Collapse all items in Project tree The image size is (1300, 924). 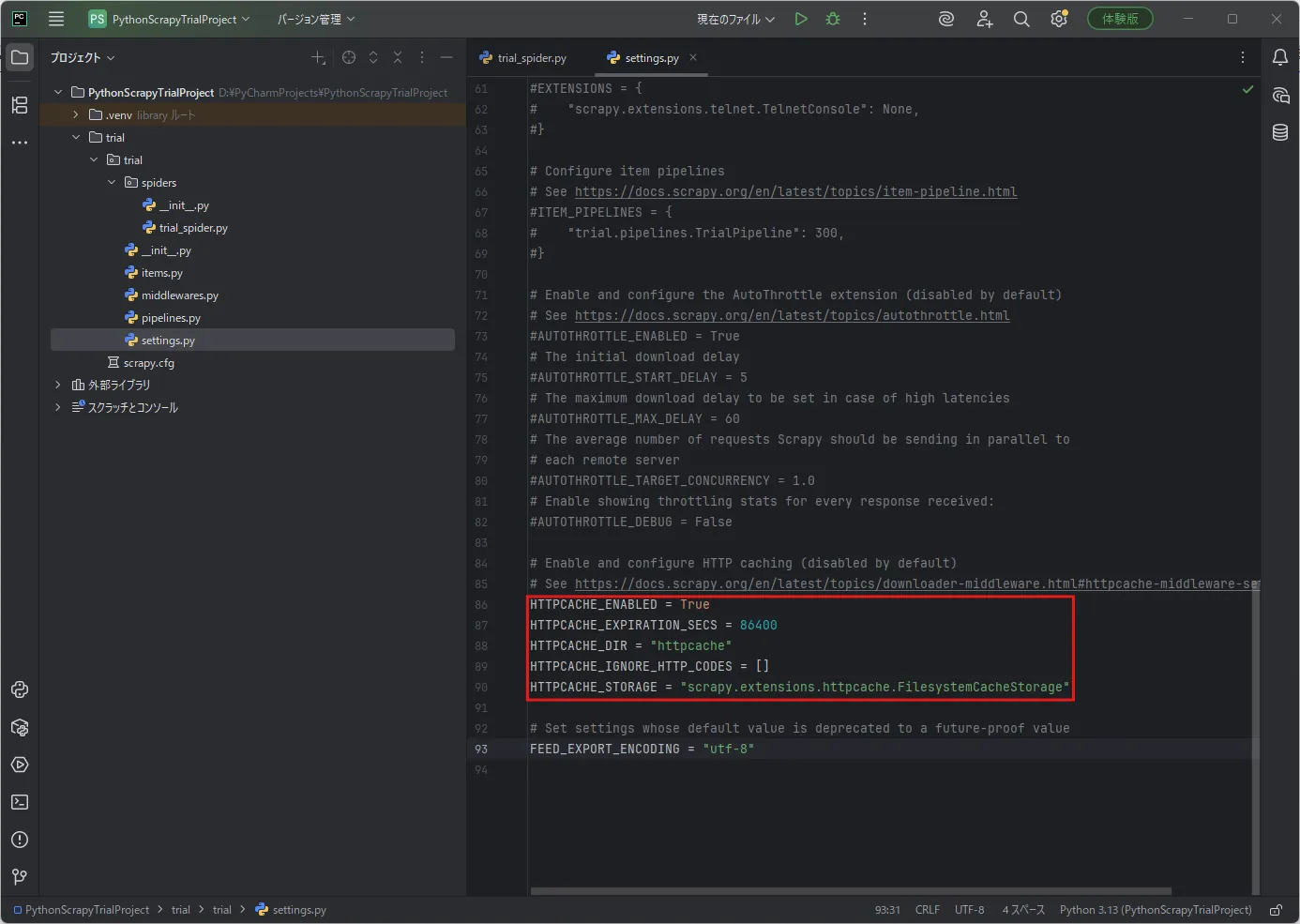pyautogui.click(x=398, y=57)
